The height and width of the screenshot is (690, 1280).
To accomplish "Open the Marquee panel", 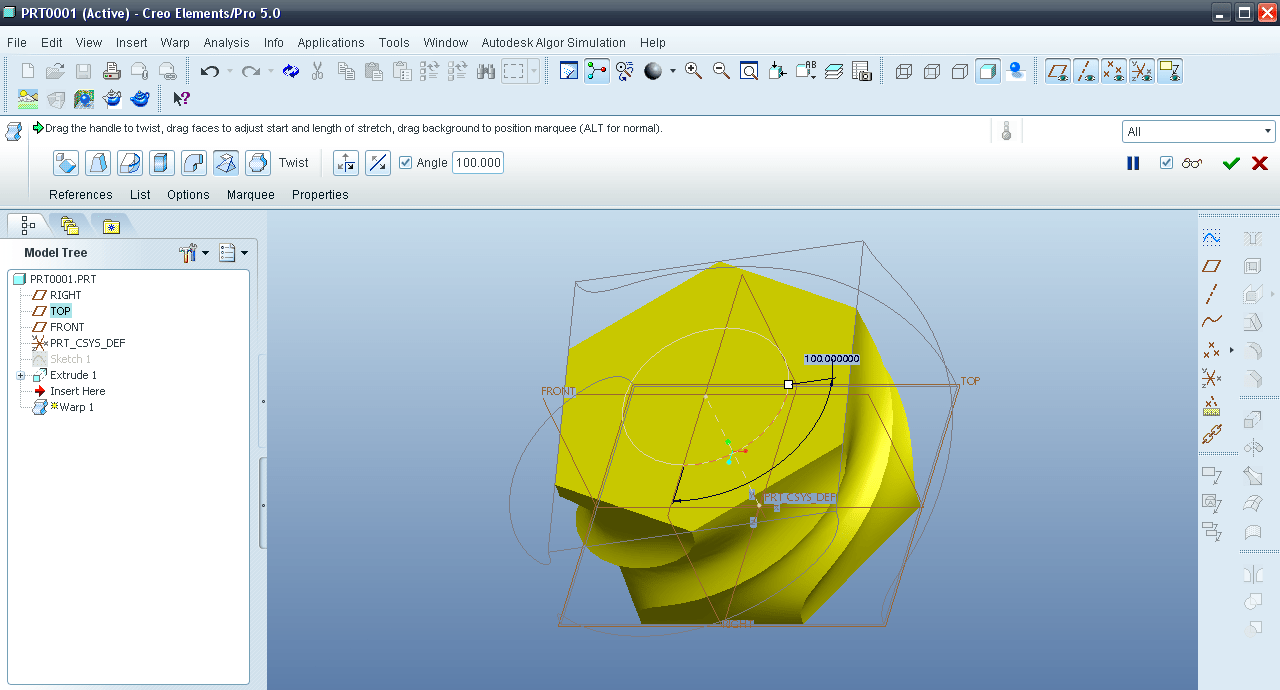I will [x=251, y=195].
